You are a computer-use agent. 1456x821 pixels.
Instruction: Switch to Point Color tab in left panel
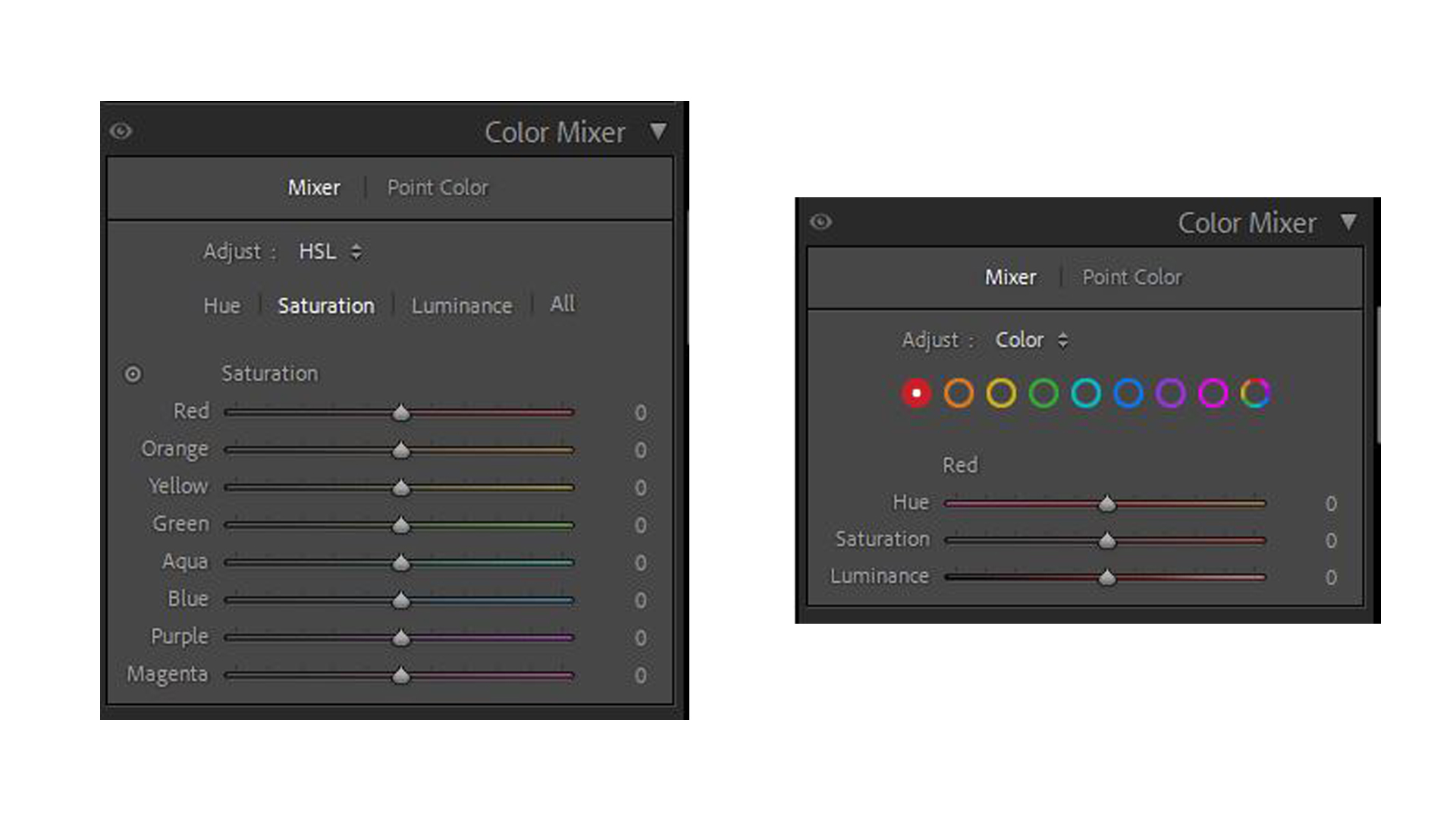[438, 187]
